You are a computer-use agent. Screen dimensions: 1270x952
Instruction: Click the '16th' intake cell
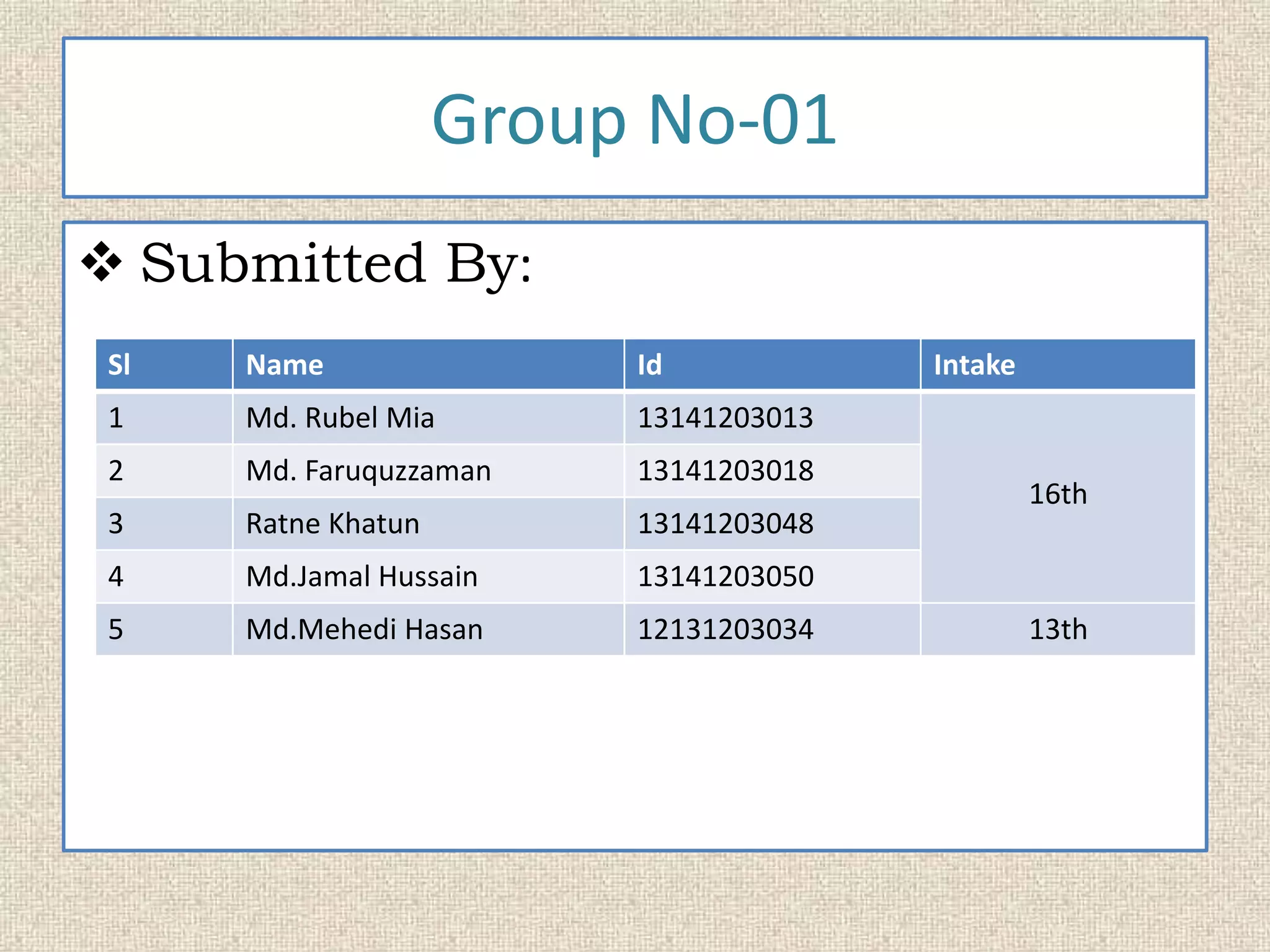pos(1058,498)
